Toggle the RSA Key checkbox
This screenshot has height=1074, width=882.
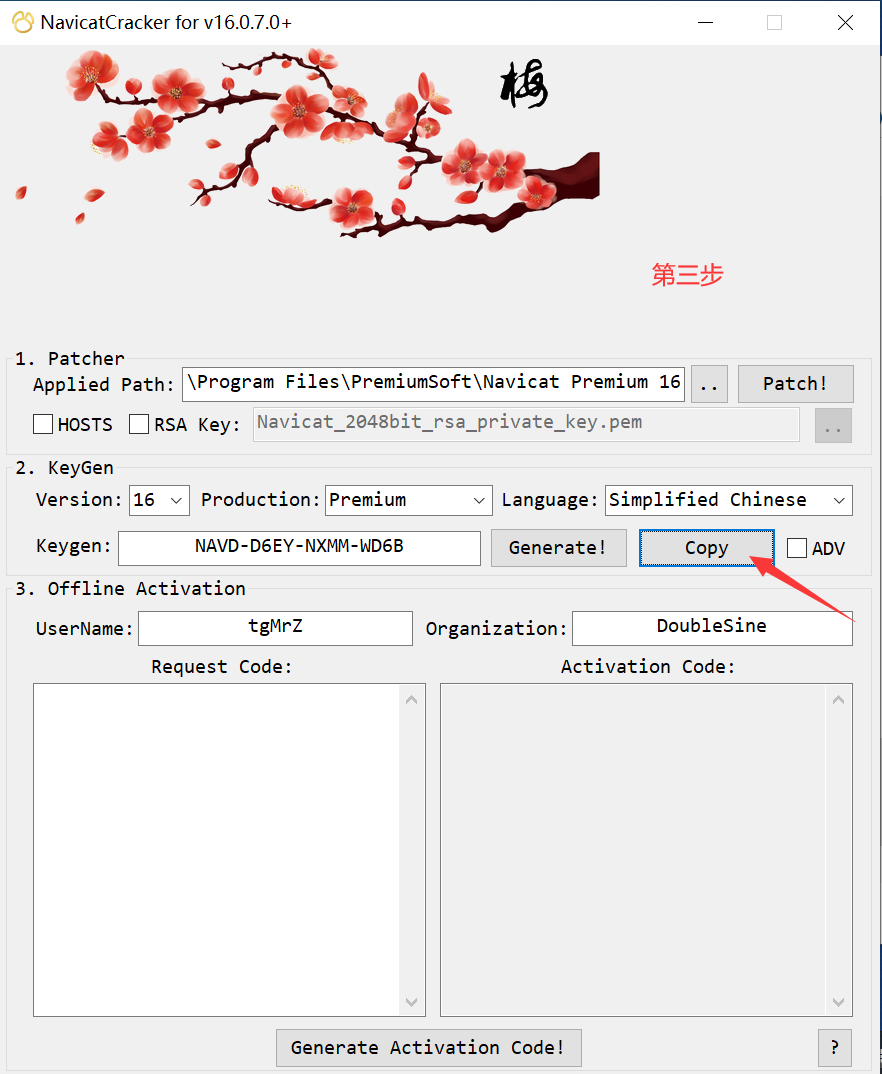139,425
